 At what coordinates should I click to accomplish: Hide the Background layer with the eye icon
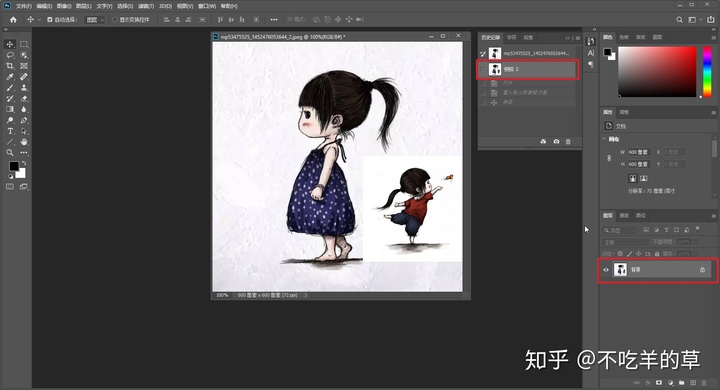(606, 270)
